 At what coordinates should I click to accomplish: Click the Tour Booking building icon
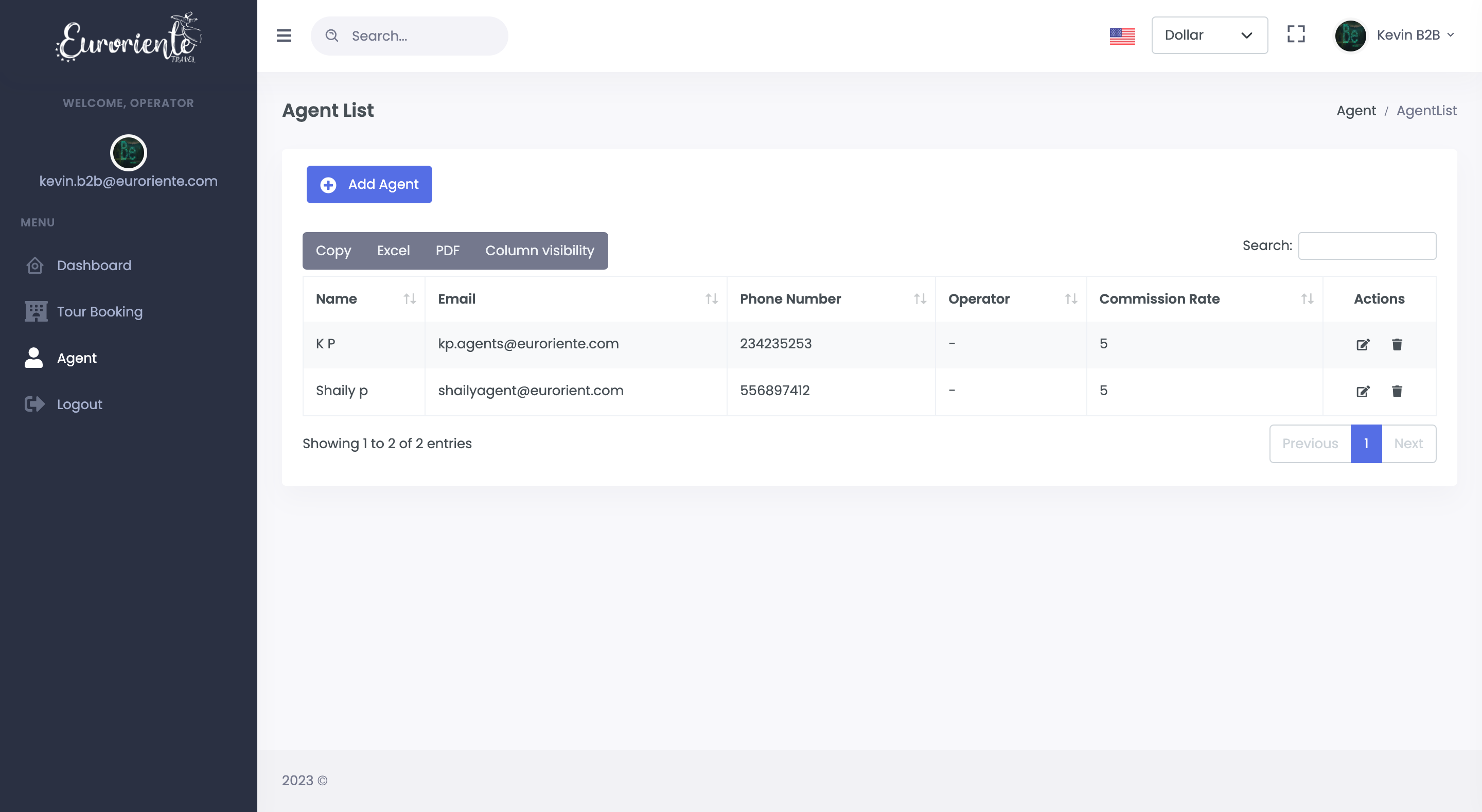coord(36,311)
